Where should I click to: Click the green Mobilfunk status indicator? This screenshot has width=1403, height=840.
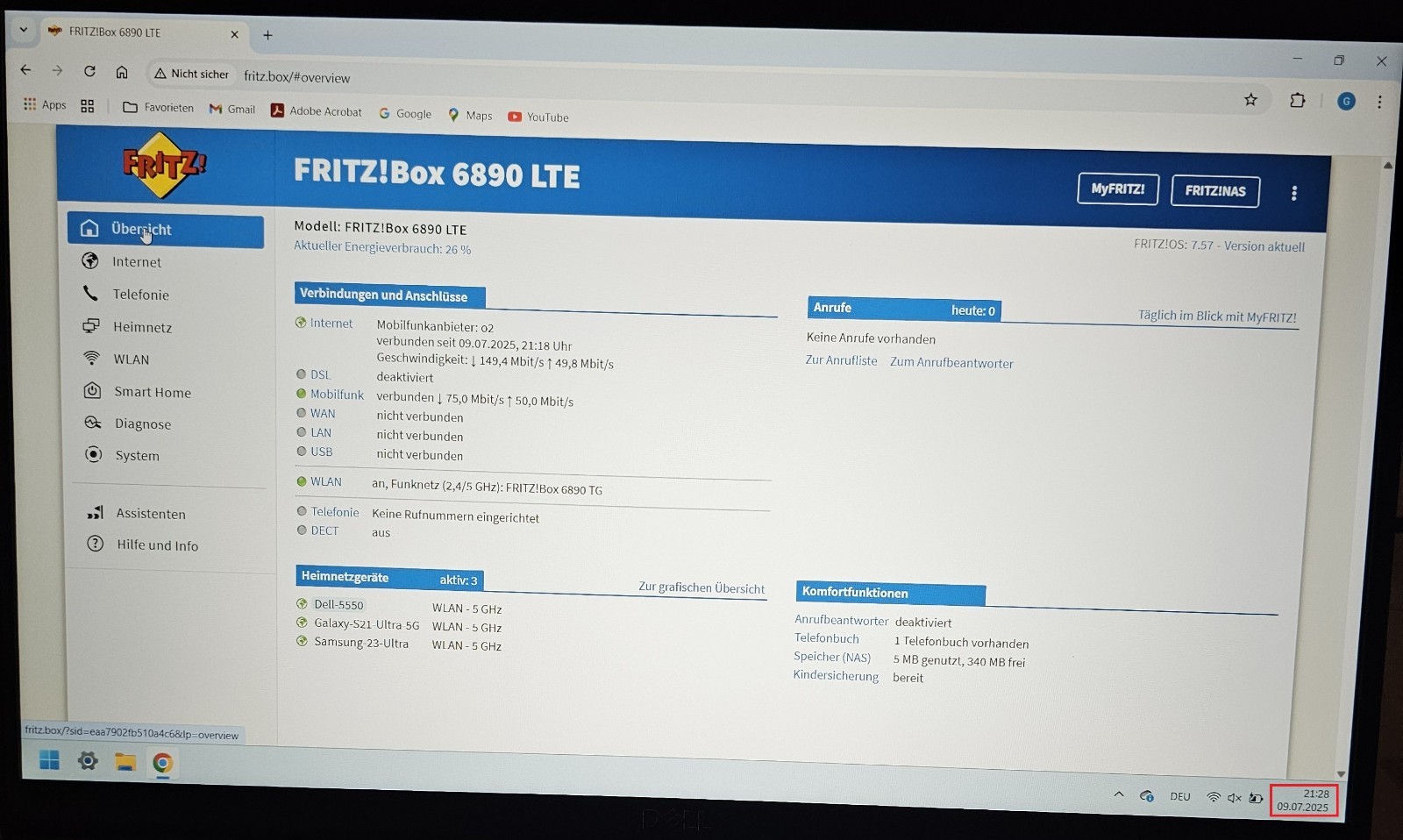pos(301,394)
